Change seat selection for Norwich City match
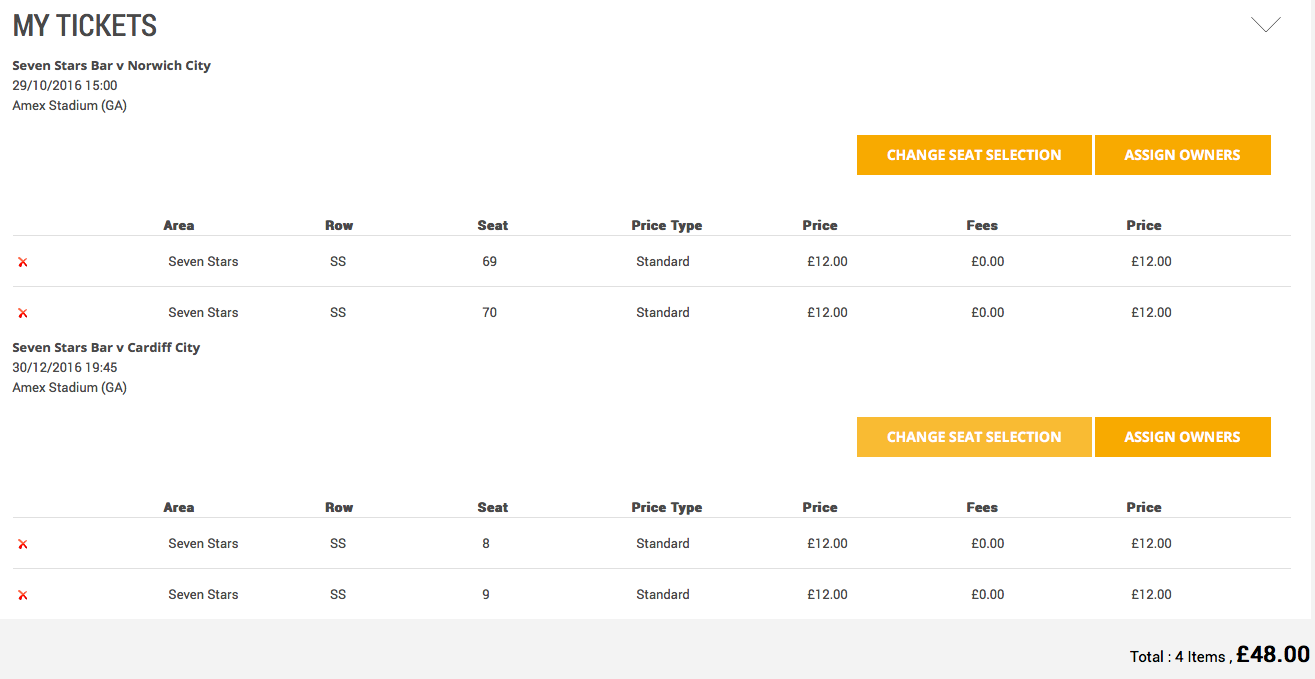 (x=974, y=155)
